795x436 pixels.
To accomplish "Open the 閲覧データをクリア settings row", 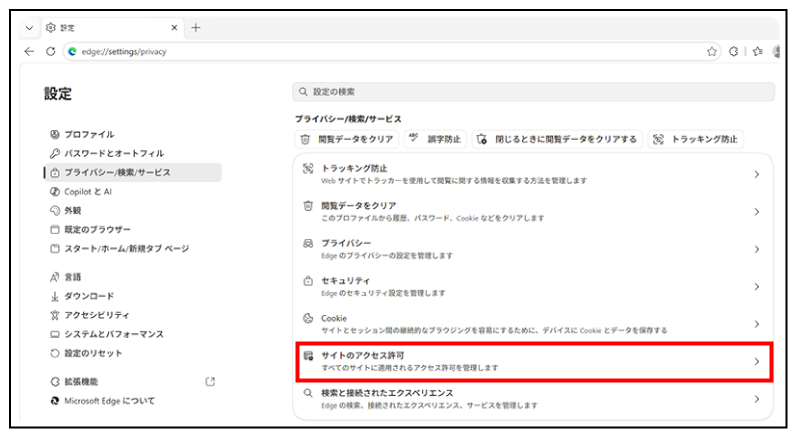I will [533, 211].
